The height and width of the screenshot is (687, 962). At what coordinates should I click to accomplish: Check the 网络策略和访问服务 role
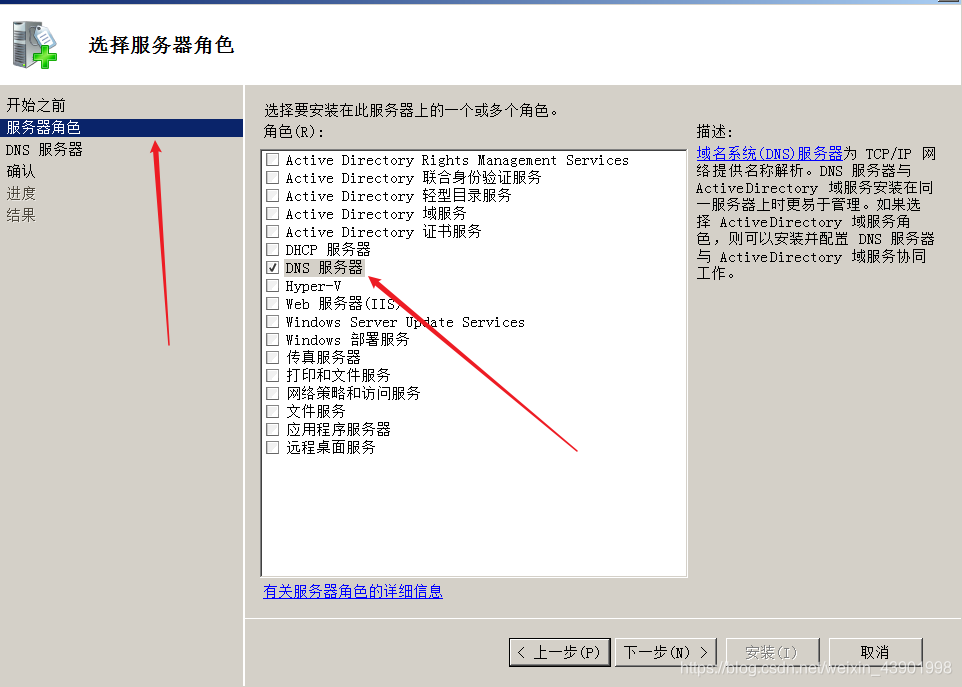(x=272, y=393)
